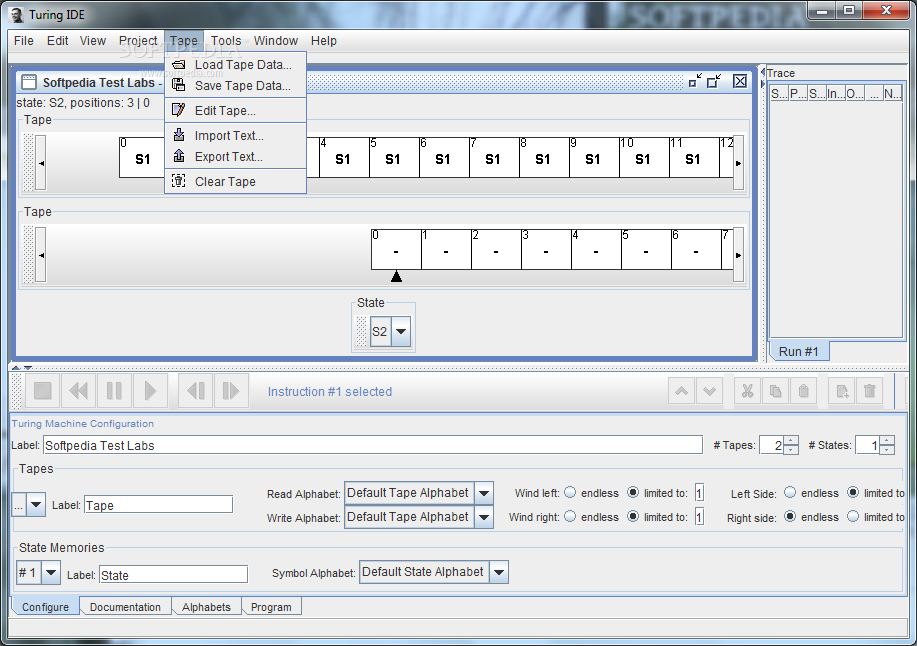The height and width of the screenshot is (646, 917).
Task: Click the Rewind double-arrow button
Action: point(78,391)
